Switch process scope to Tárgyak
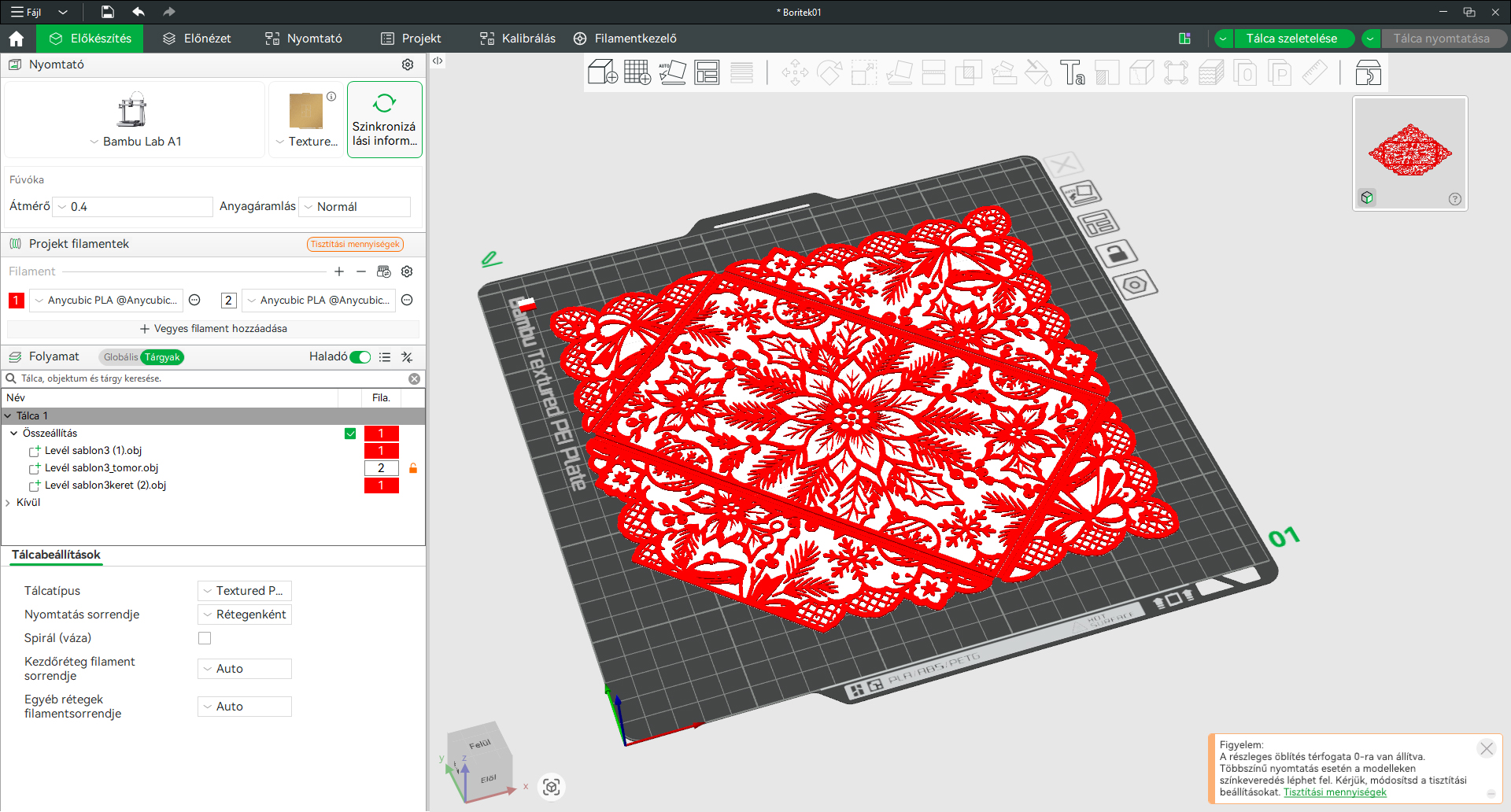Viewport: 1511px width, 812px height. pyautogui.click(x=162, y=357)
